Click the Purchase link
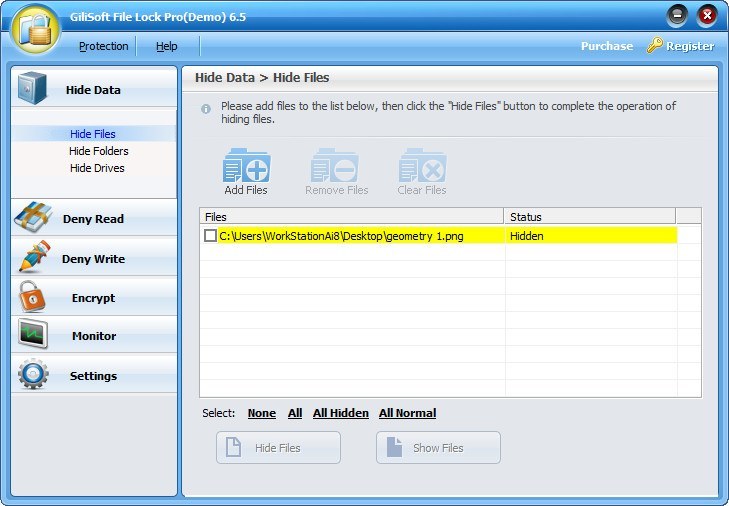Screen dimensions: 729x506 (x=607, y=46)
